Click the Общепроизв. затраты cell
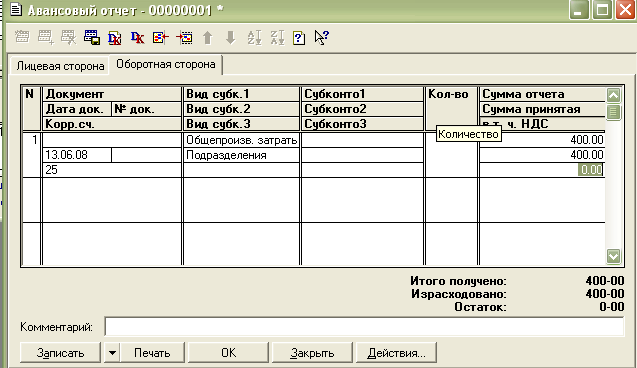Screen dimensions: 637x368 point(241,140)
